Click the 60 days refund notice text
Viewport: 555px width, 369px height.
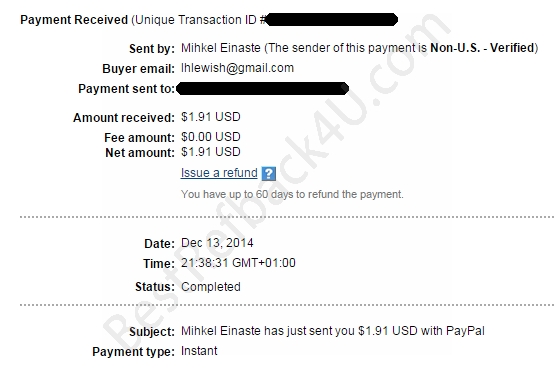[292, 194]
